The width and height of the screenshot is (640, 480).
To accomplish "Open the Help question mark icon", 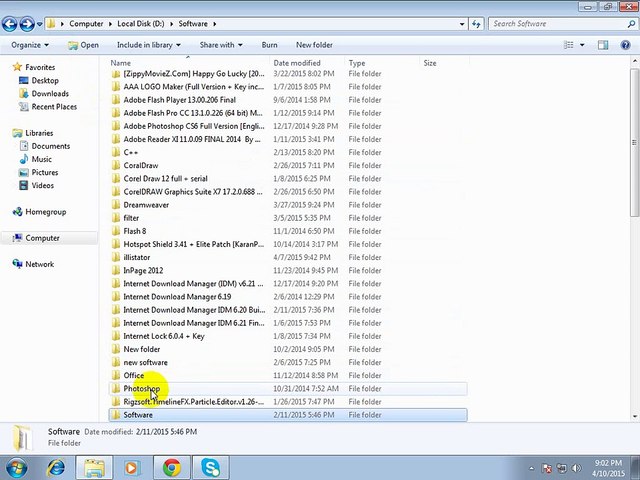I will coord(625,45).
